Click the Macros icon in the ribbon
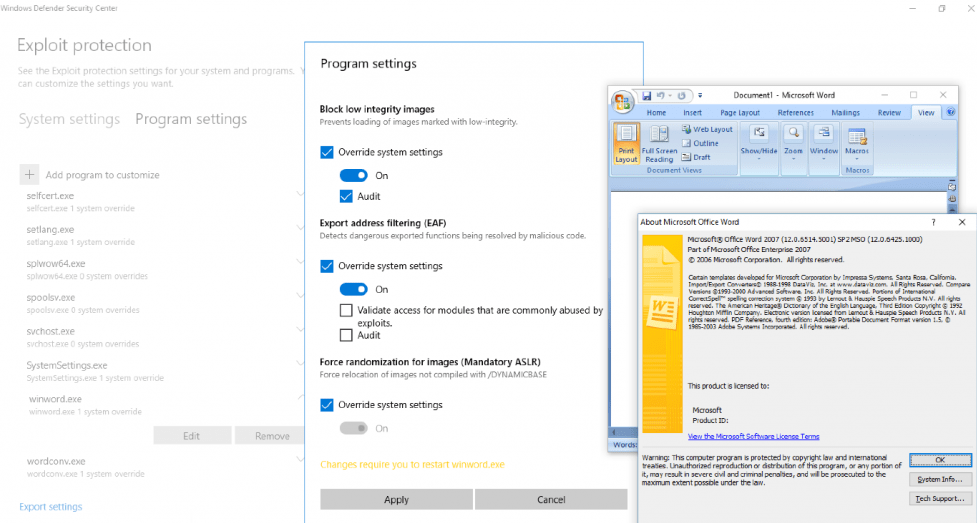Image resolution: width=977 pixels, height=523 pixels. point(857,143)
